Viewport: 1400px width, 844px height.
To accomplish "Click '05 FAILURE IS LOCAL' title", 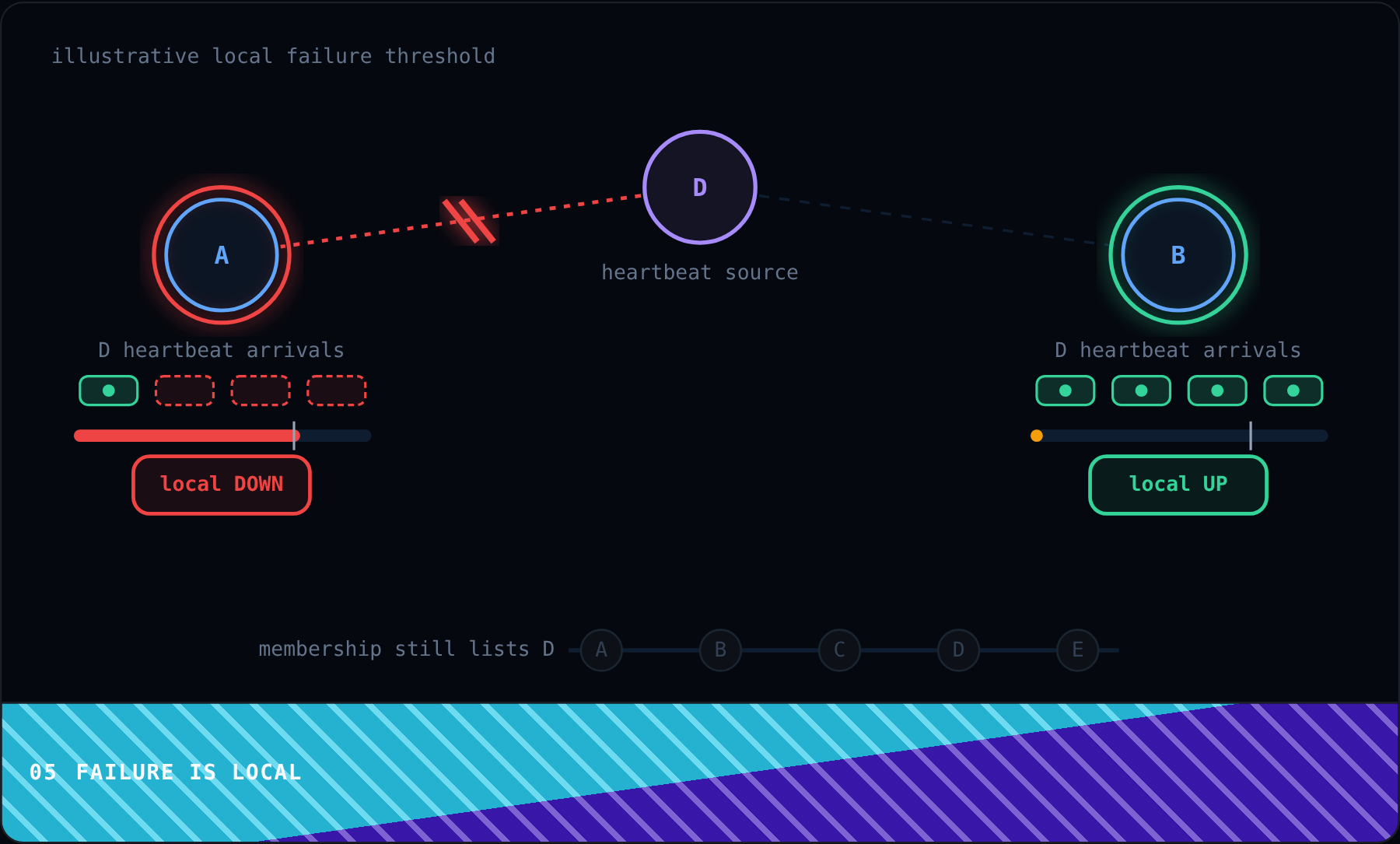I will click(165, 772).
